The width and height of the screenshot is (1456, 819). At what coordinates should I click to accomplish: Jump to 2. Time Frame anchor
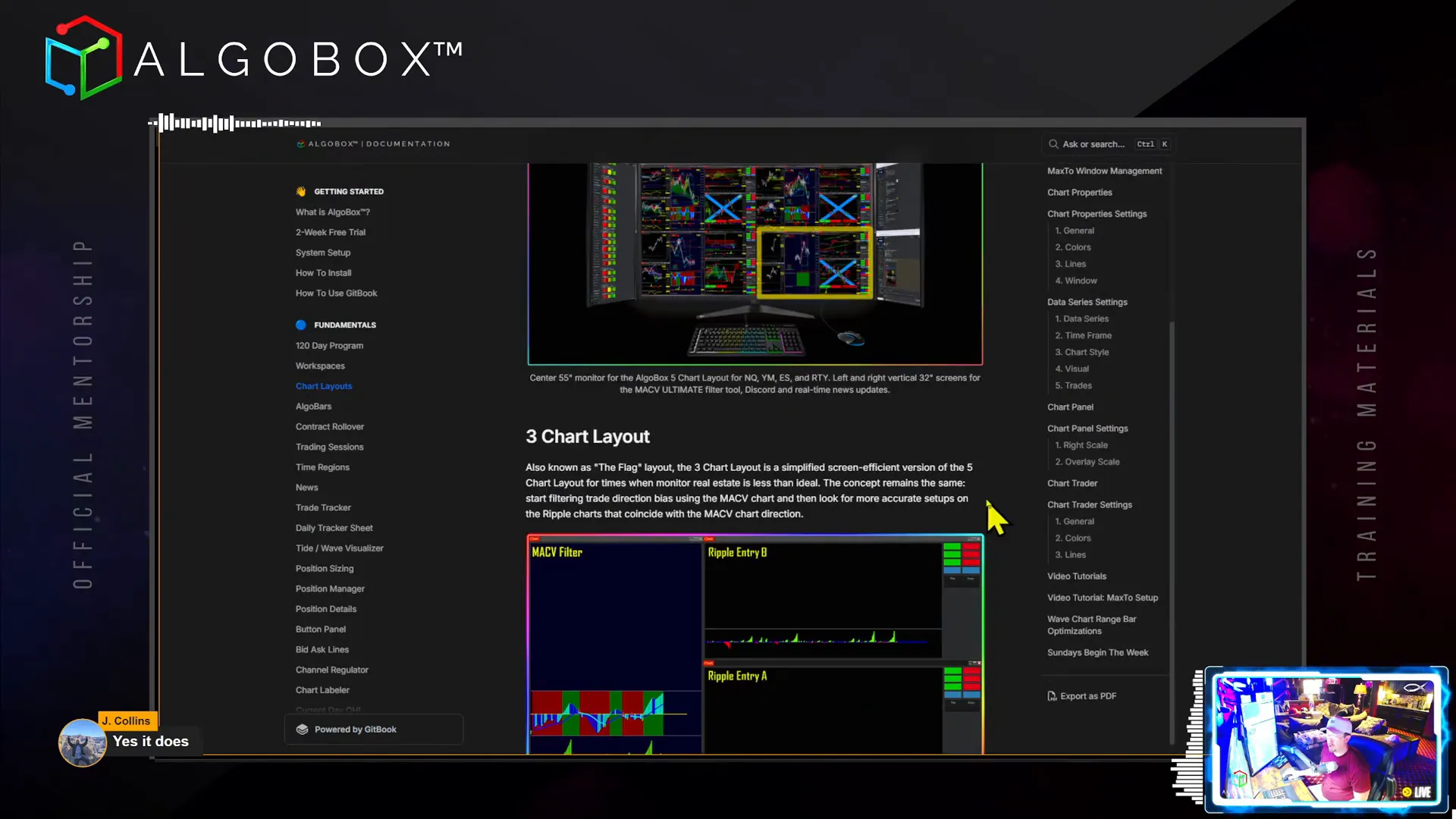[x=1084, y=335]
